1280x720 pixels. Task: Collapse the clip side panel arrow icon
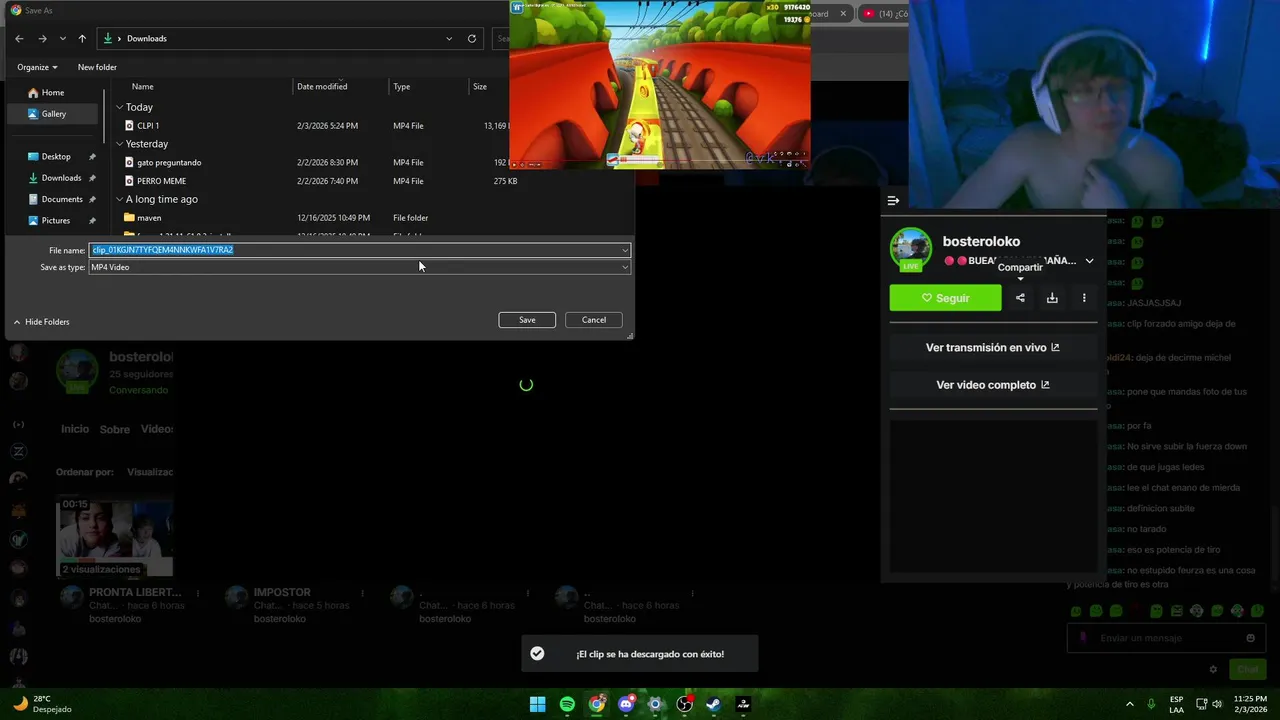coord(893,200)
